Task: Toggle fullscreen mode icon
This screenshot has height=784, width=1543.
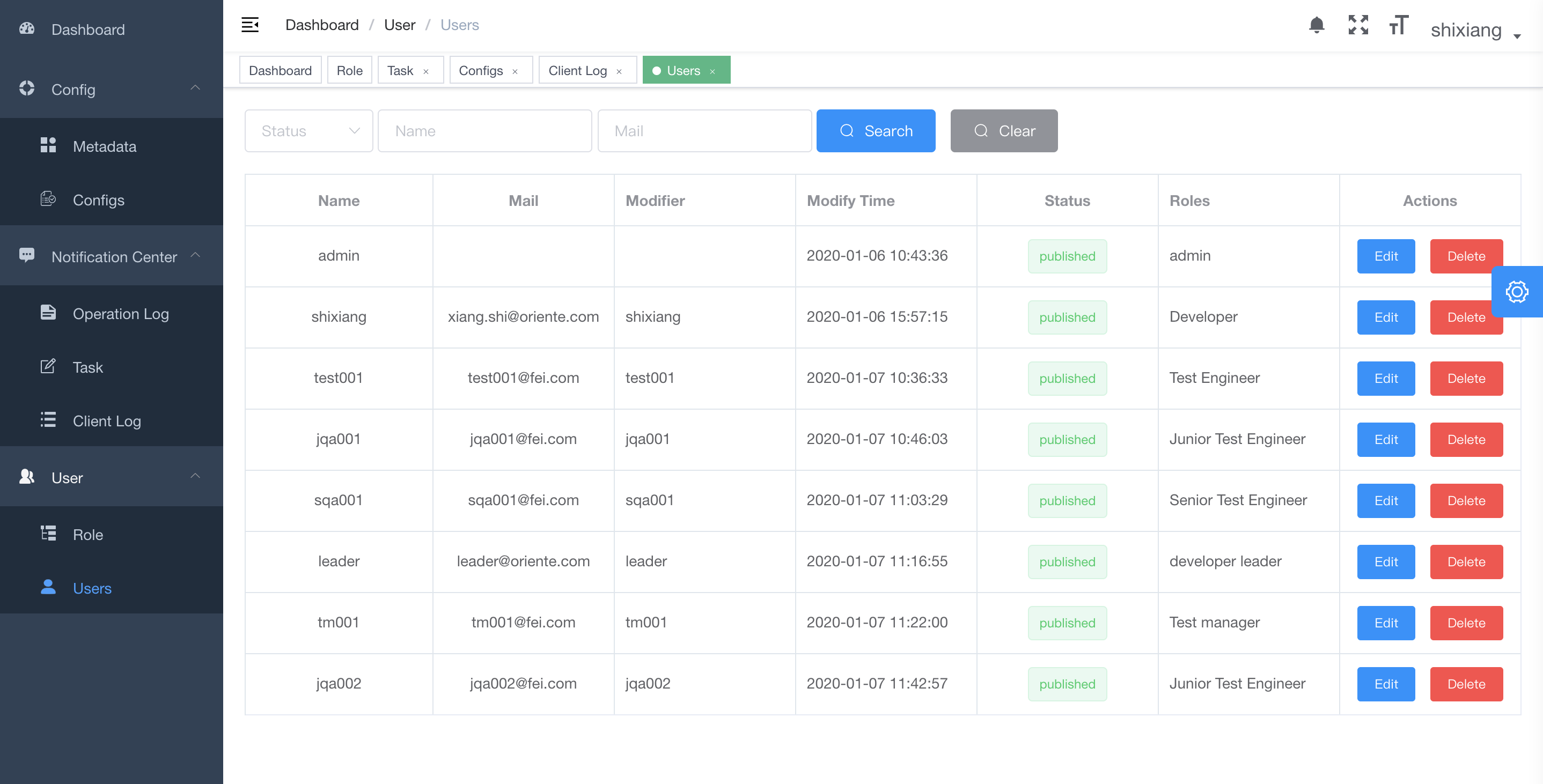Action: pyautogui.click(x=1358, y=25)
